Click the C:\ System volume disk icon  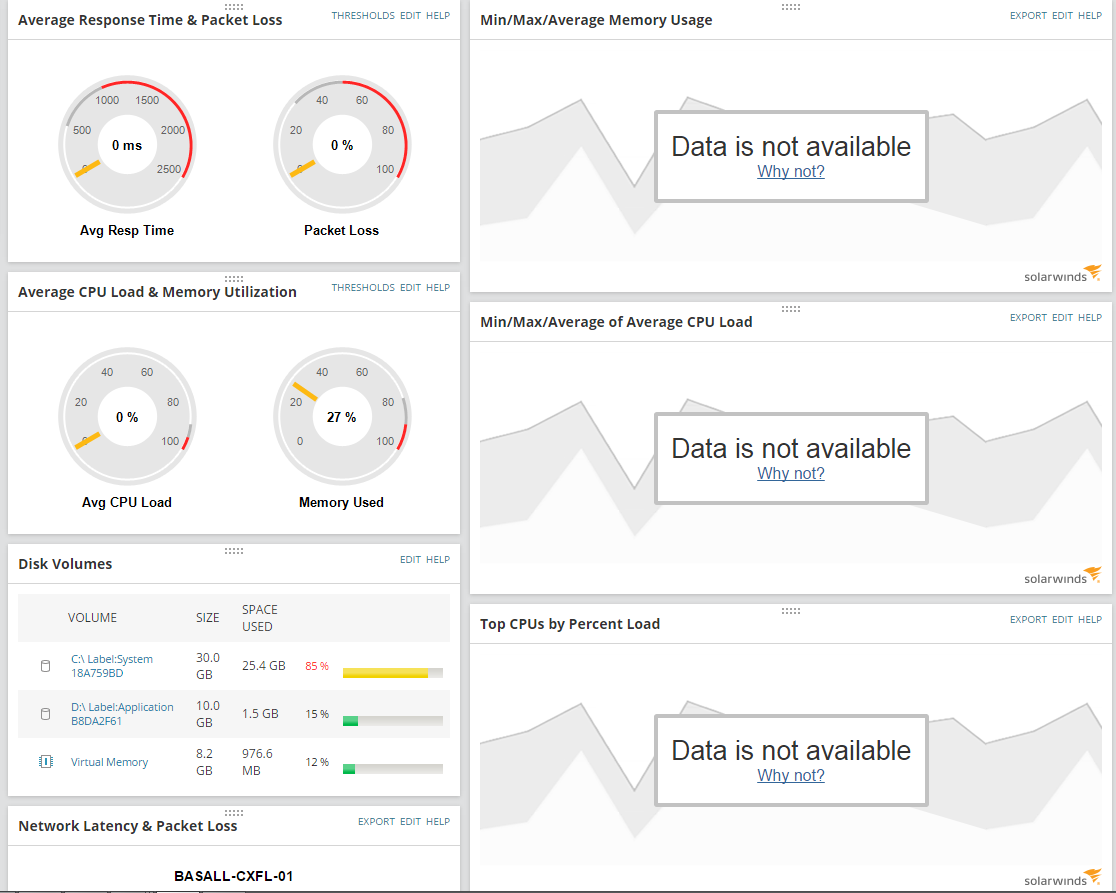coord(46,666)
